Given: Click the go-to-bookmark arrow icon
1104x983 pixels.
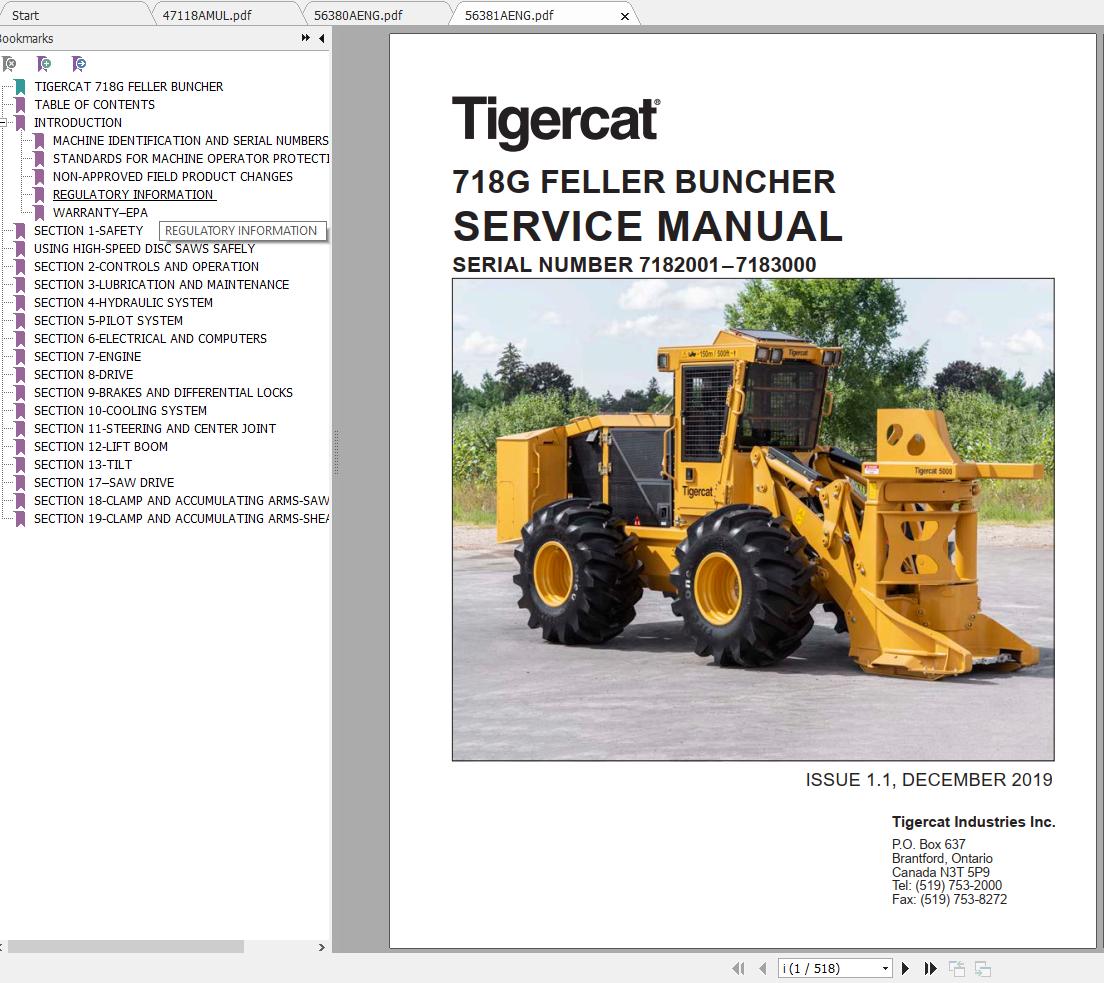Looking at the screenshot, I should coord(78,63).
